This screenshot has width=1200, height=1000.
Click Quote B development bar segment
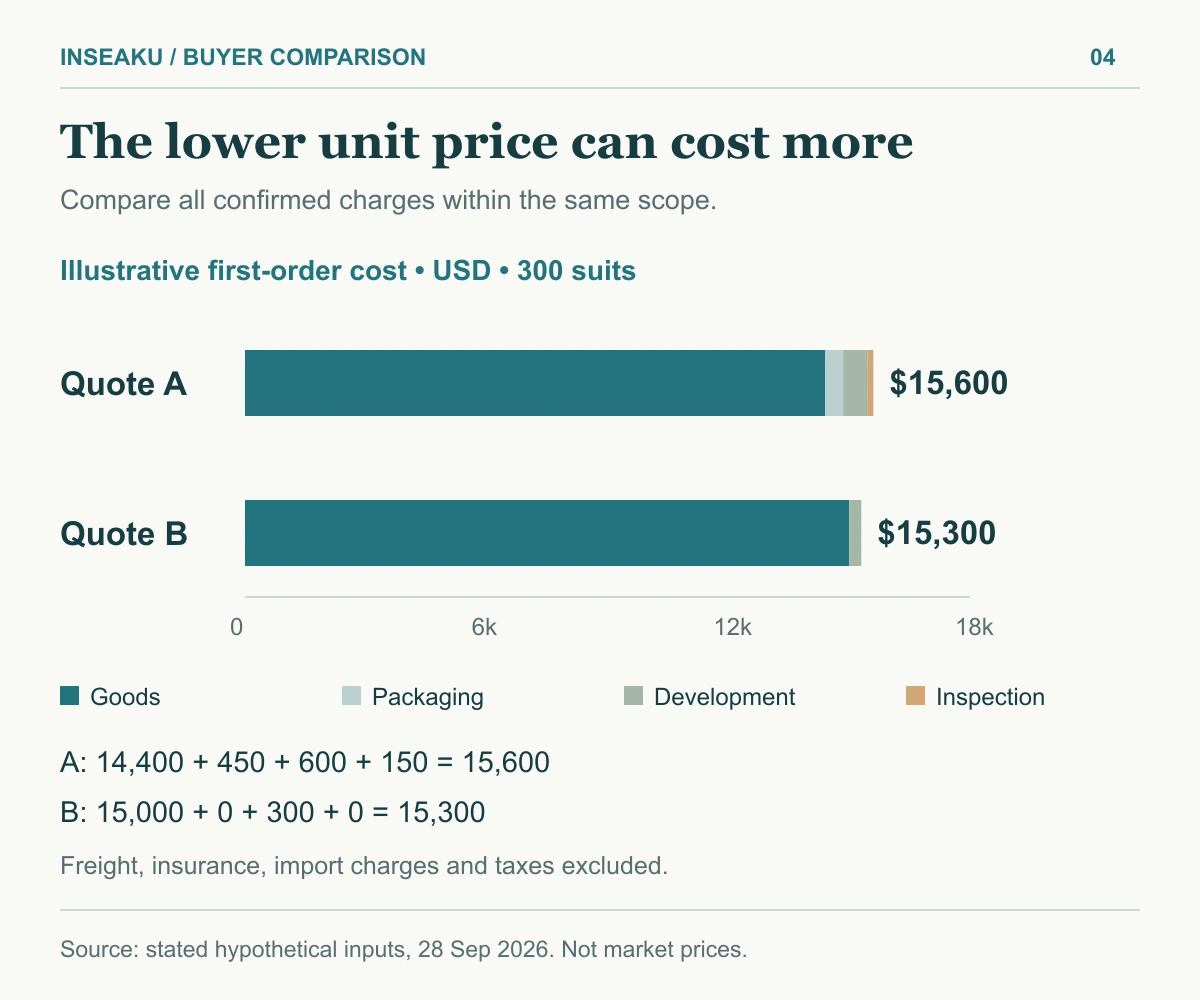click(855, 533)
